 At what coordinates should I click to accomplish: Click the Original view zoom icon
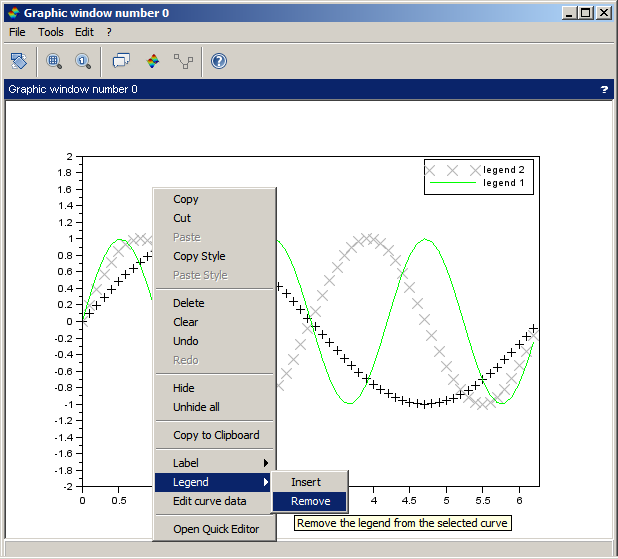(x=83, y=61)
